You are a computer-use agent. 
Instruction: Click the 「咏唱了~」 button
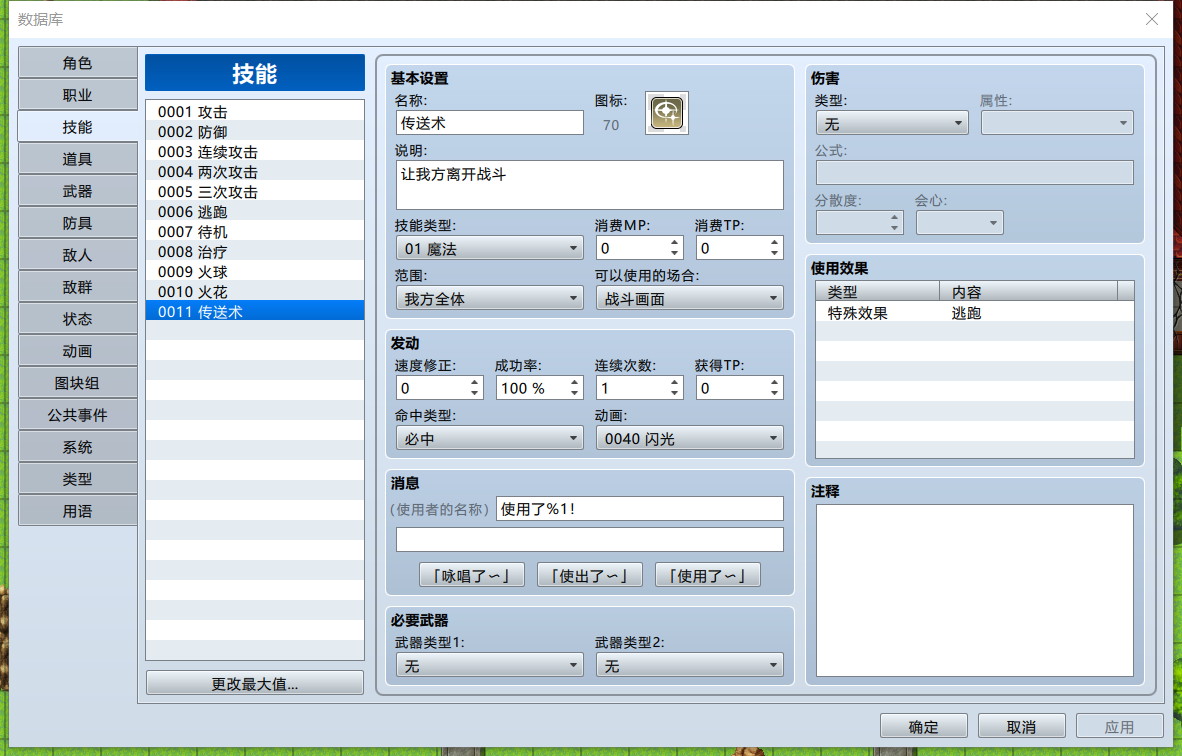pos(472,575)
